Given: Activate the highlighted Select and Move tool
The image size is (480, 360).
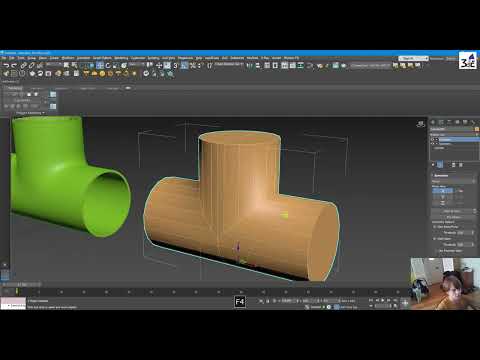Looking at the screenshot, I should click(x=100, y=65).
